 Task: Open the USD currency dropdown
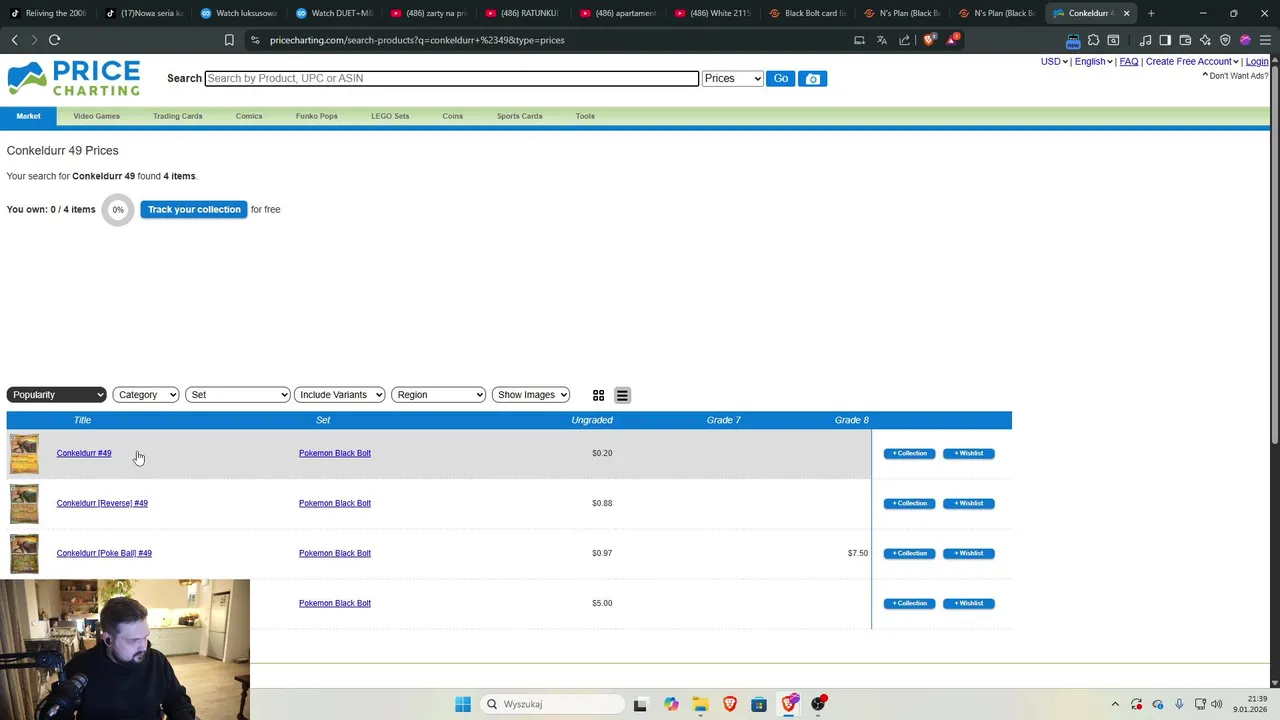(x=1054, y=61)
